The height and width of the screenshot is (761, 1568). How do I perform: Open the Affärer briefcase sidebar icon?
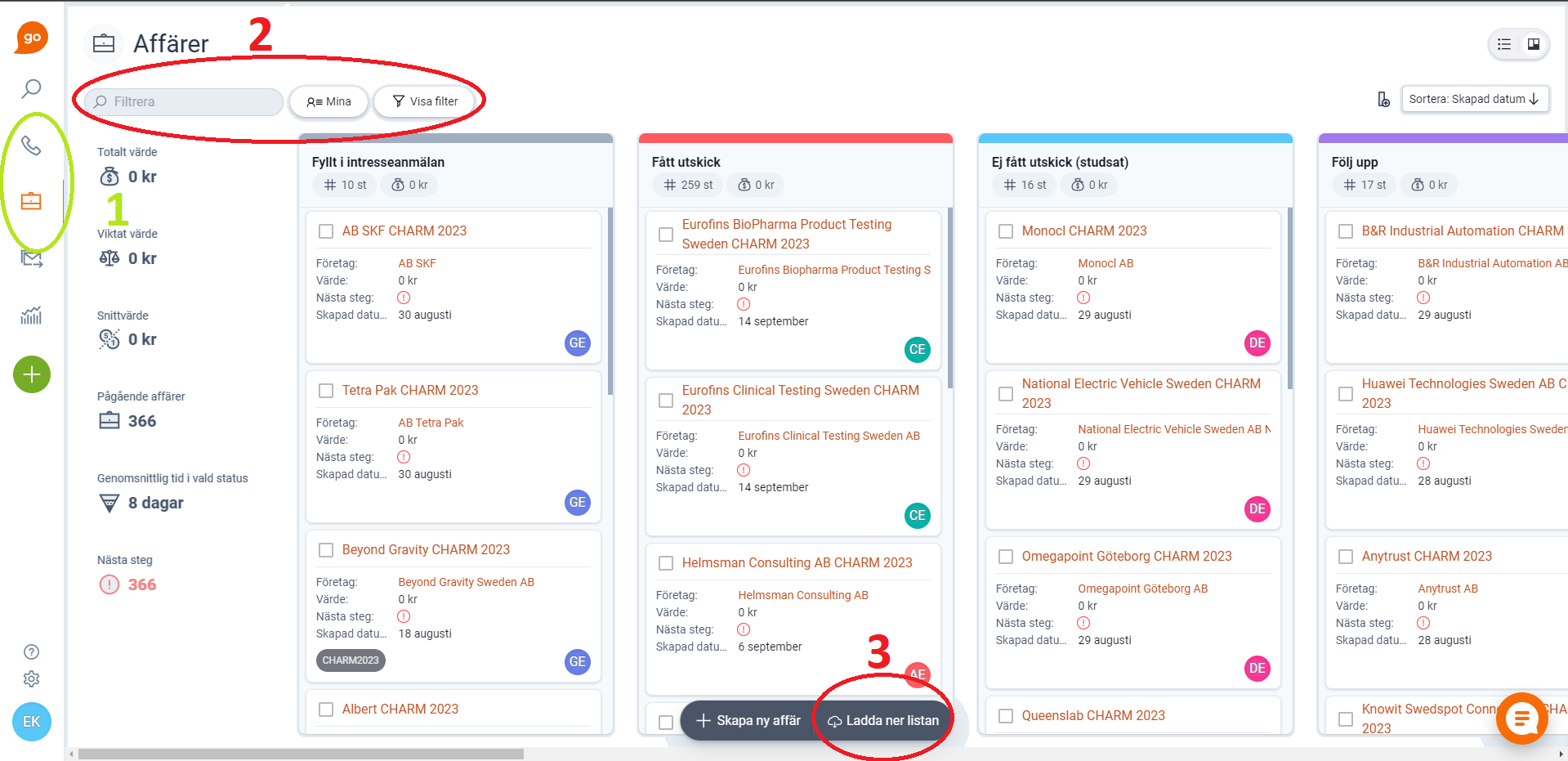coord(31,201)
